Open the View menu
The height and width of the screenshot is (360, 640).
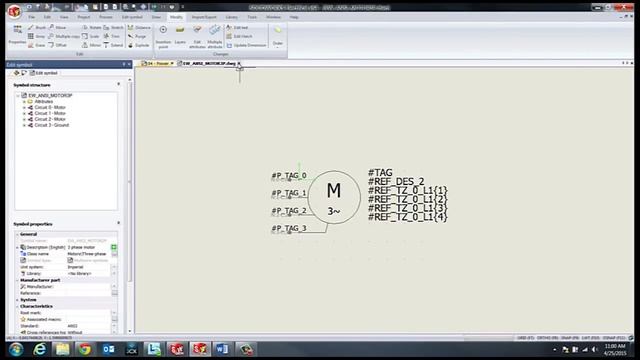(x=64, y=17)
